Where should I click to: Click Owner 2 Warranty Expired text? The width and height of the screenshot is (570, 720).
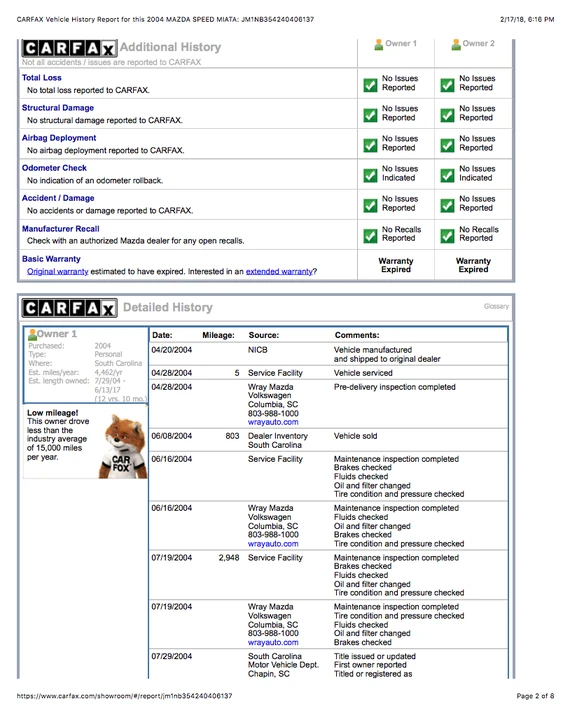pos(473,265)
